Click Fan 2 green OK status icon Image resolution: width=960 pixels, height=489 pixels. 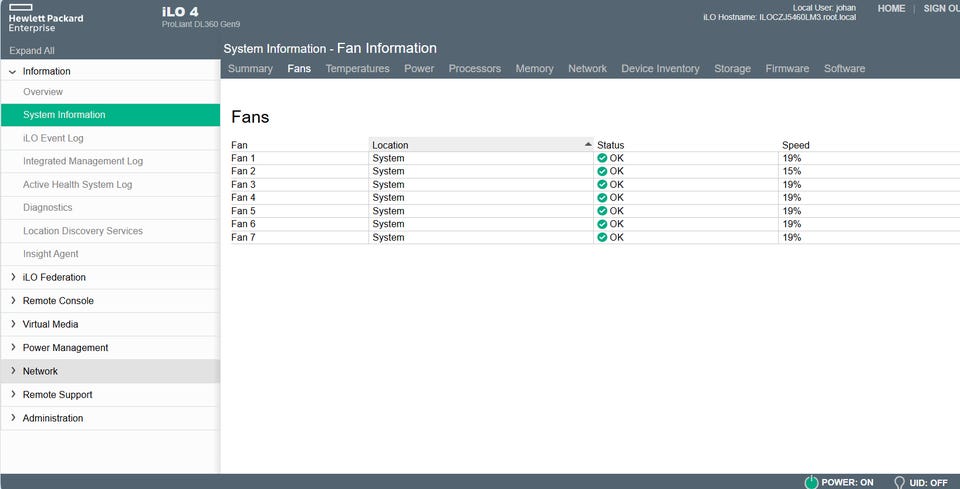602,171
